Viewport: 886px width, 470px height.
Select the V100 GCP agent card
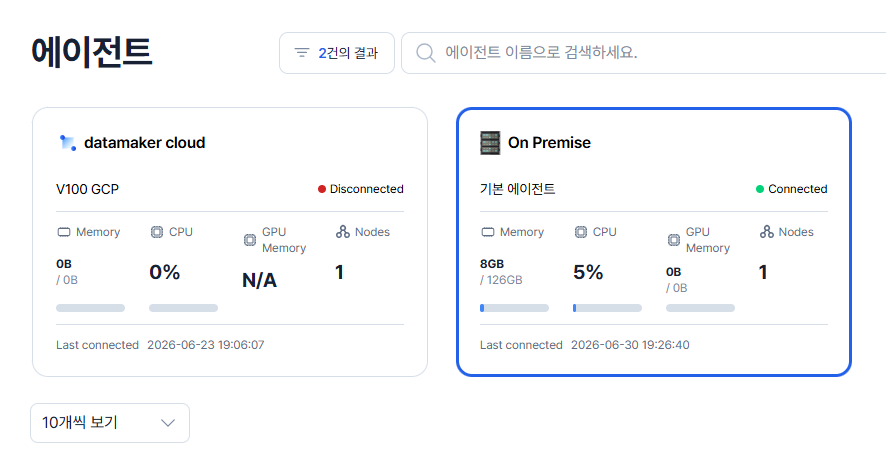[x=230, y=242]
